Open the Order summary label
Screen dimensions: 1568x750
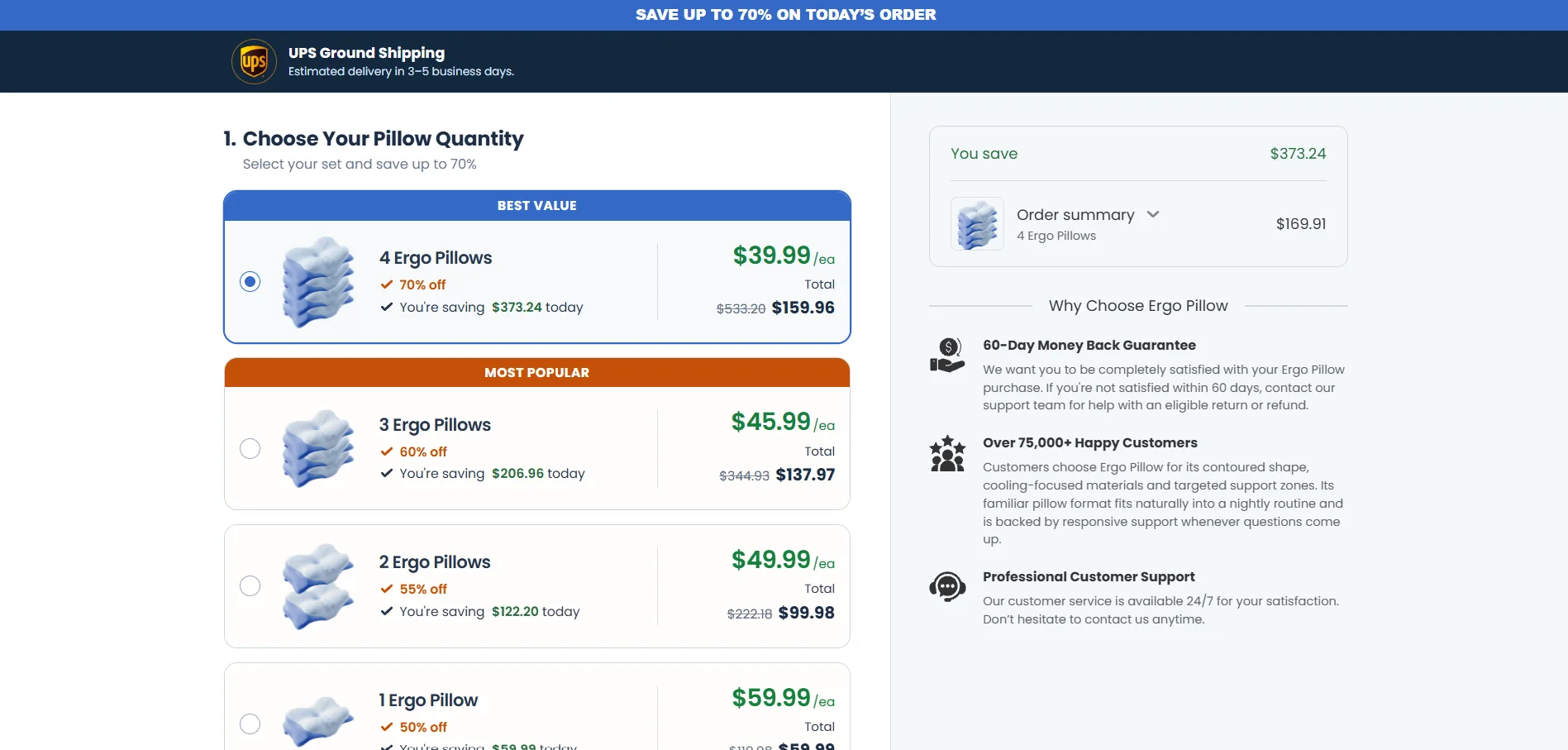pyautogui.click(x=1075, y=215)
